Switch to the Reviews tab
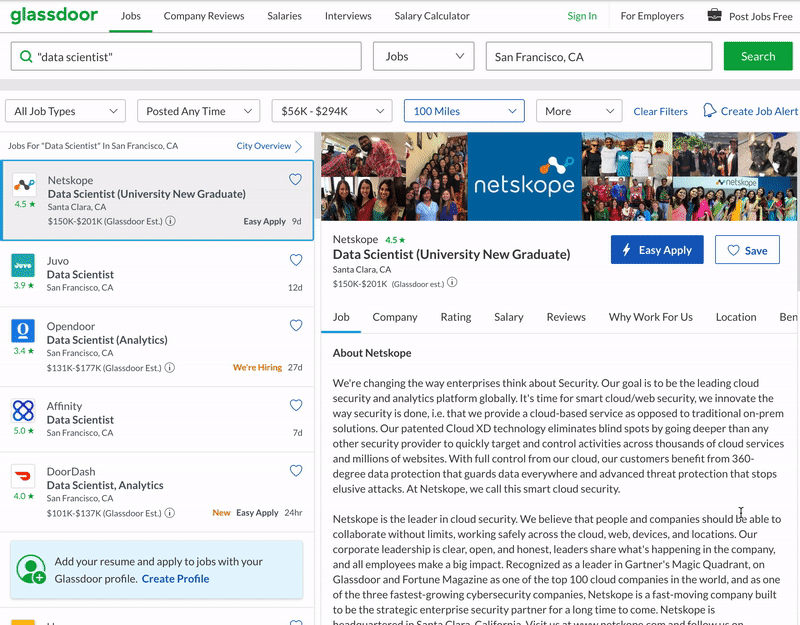 (566, 317)
